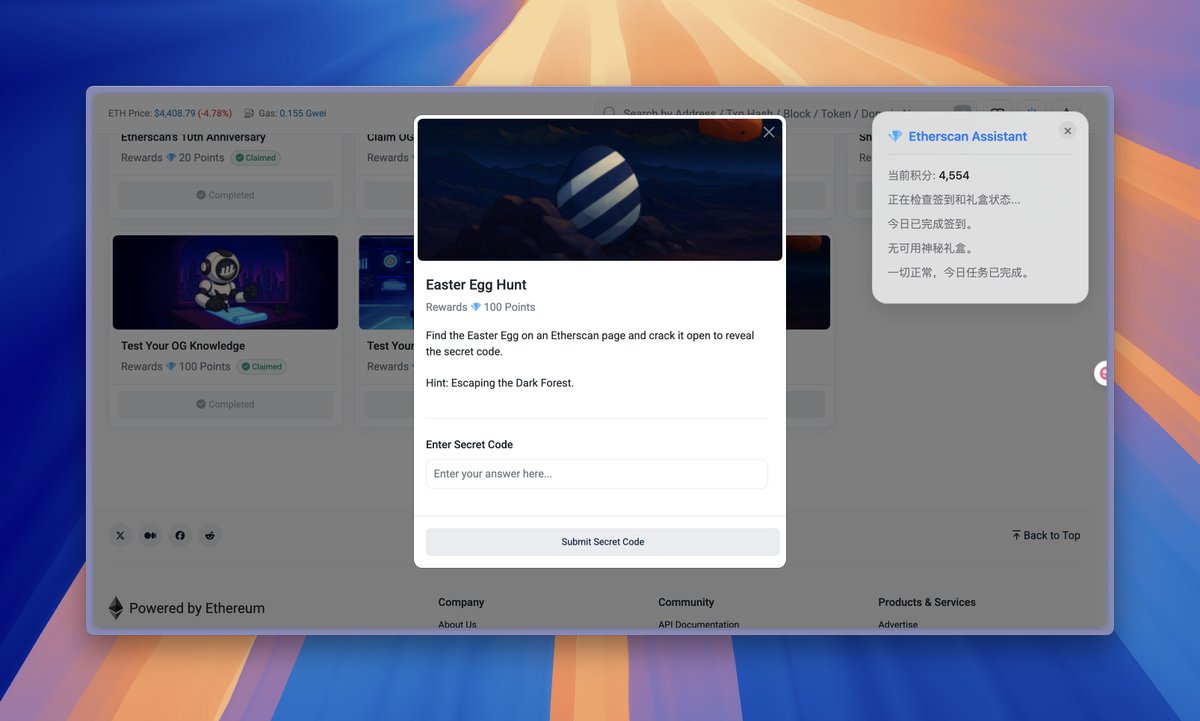The height and width of the screenshot is (721, 1200).
Task: Open Etherscan's X (Twitter) page
Action: click(120, 535)
